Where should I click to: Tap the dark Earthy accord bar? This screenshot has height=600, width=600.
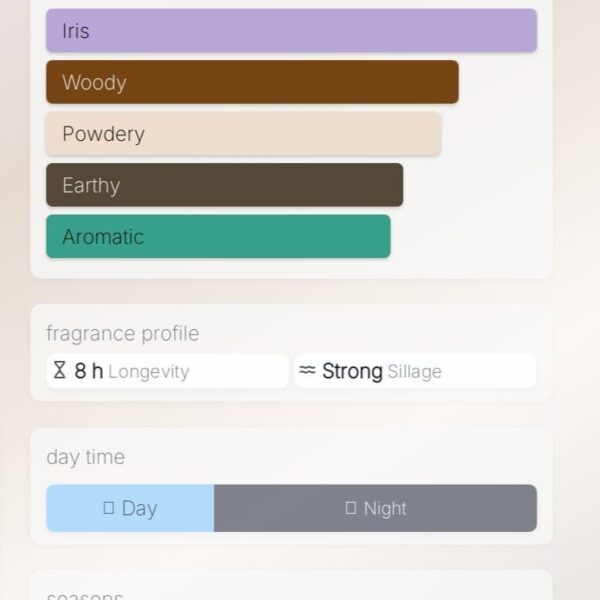(224, 185)
